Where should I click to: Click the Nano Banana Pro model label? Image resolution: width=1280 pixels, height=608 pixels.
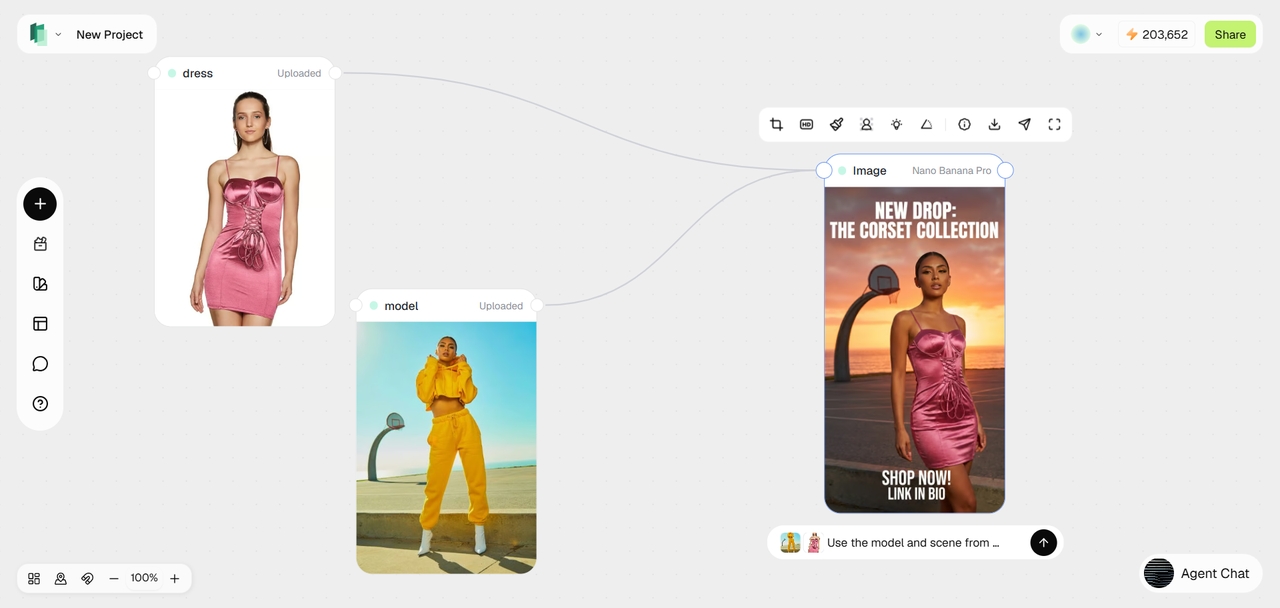952,171
